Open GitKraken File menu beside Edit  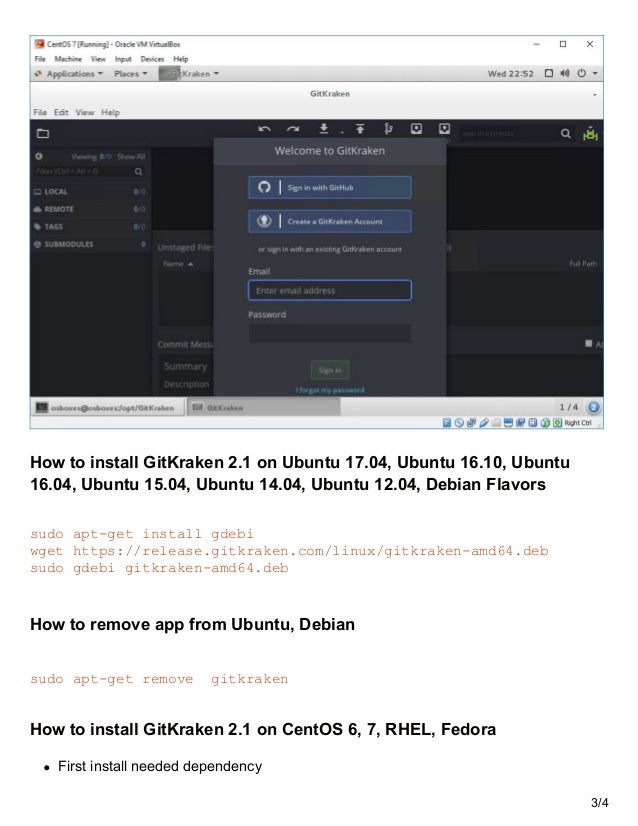pyautogui.click(x=40, y=112)
